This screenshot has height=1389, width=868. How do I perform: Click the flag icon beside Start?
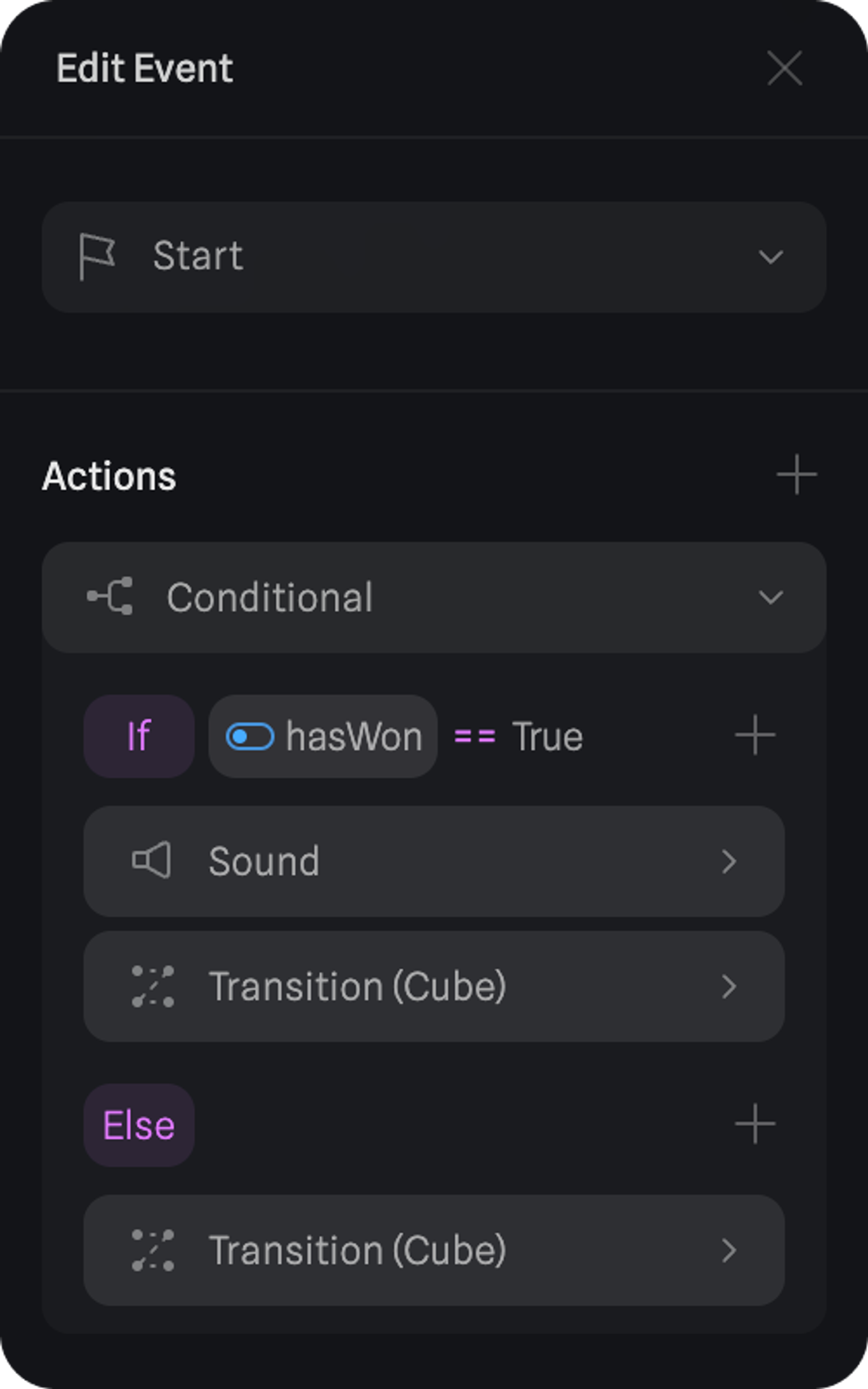[x=97, y=256]
